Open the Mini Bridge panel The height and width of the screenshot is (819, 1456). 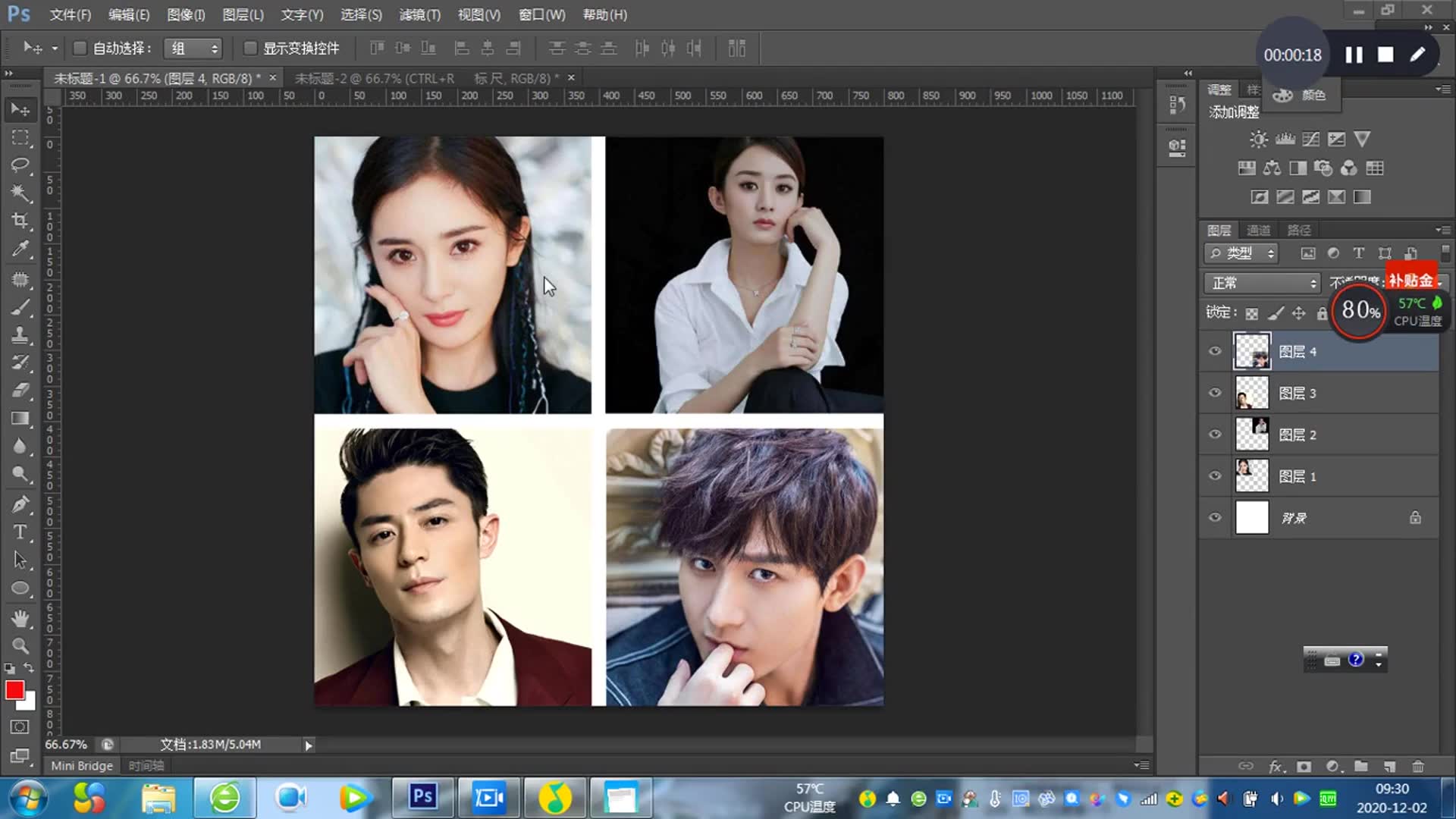coord(82,766)
